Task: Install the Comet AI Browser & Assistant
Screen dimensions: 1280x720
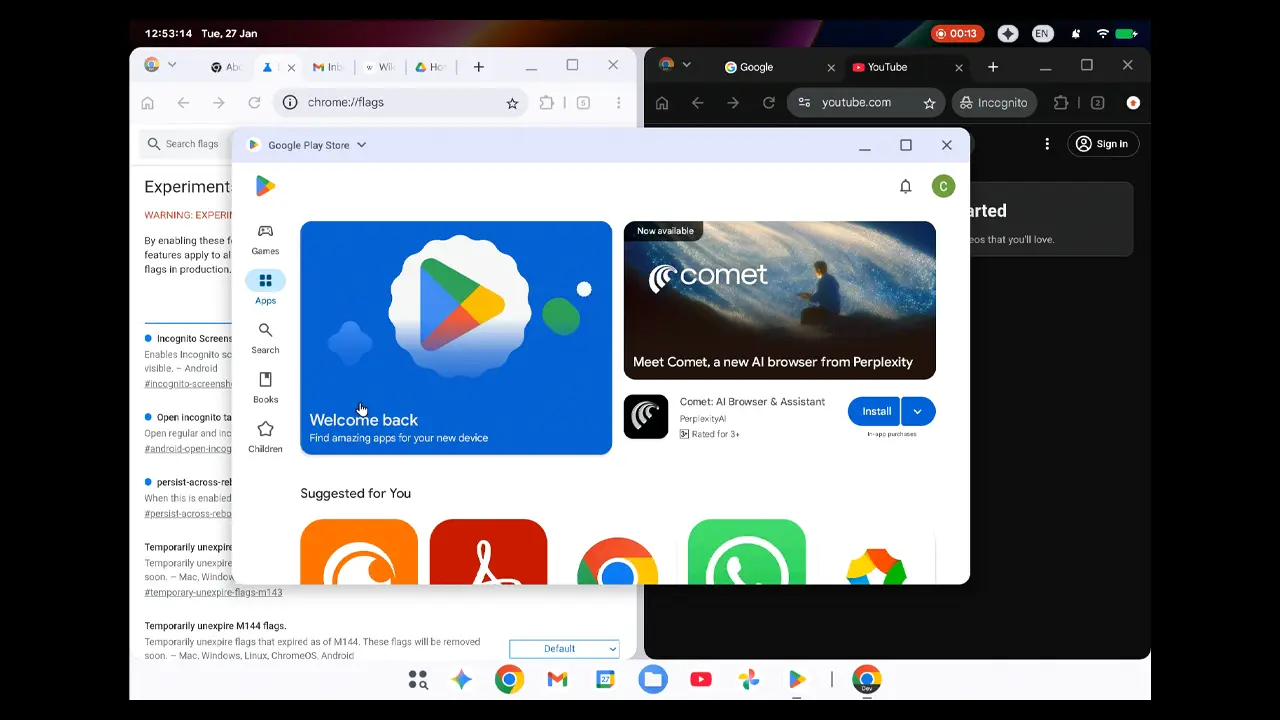Action: [874, 411]
